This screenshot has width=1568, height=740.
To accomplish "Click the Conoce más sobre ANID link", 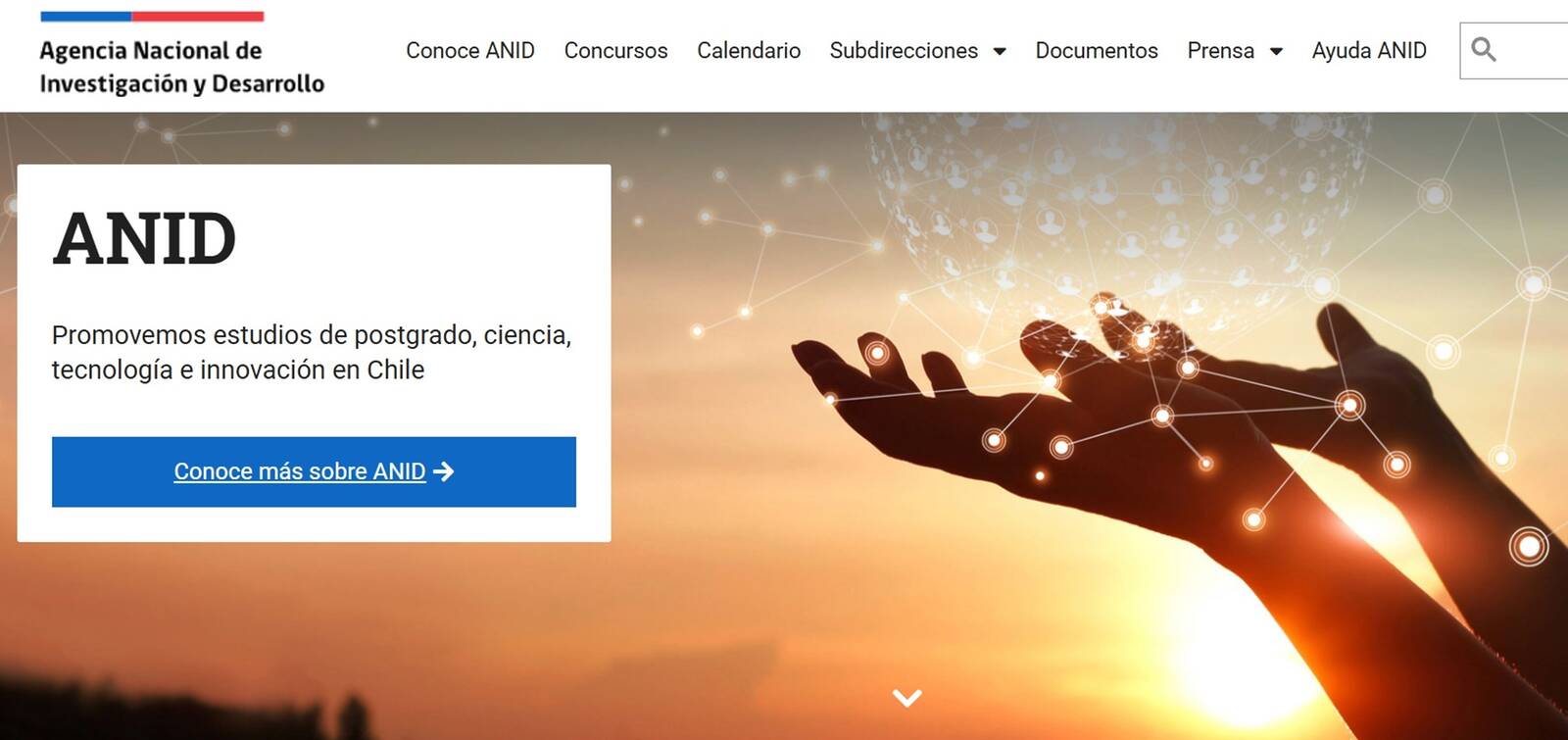I will click(x=300, y=471).
